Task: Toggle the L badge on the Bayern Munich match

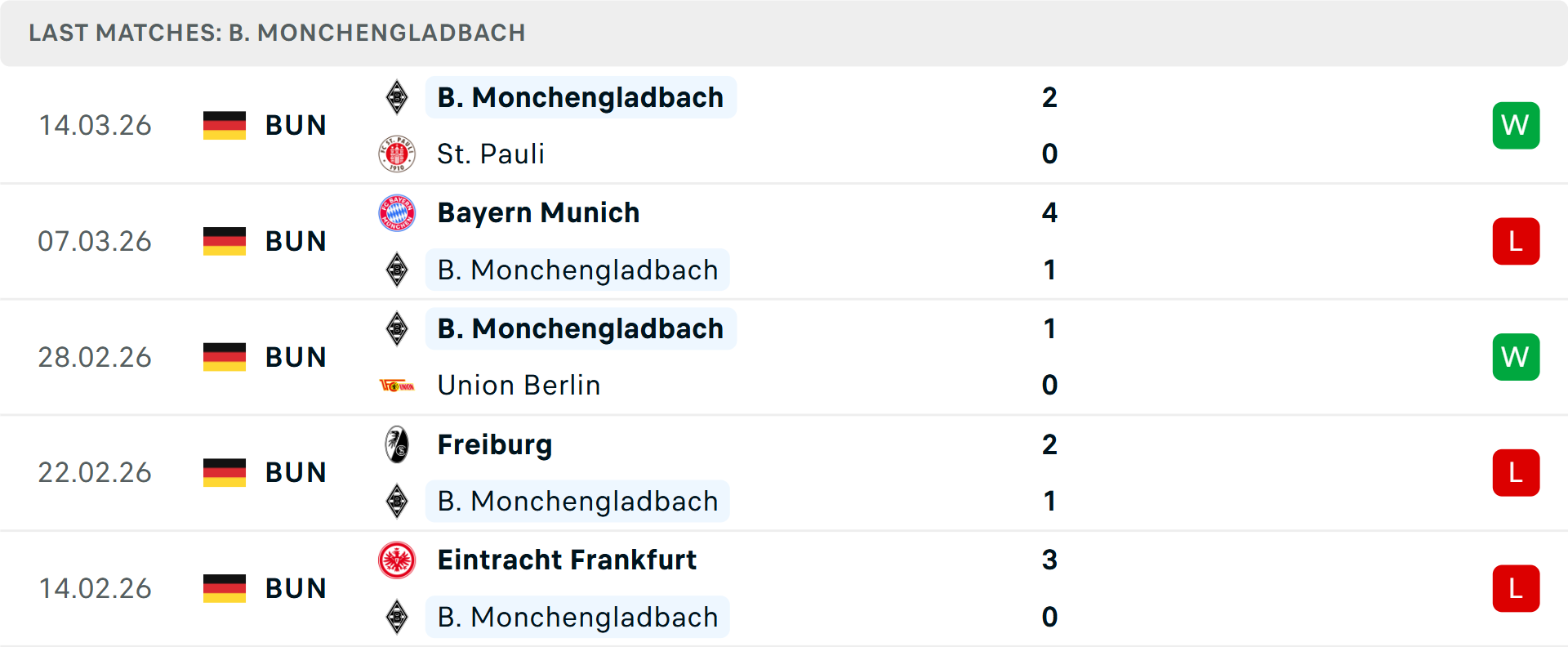Action: 1516,241
